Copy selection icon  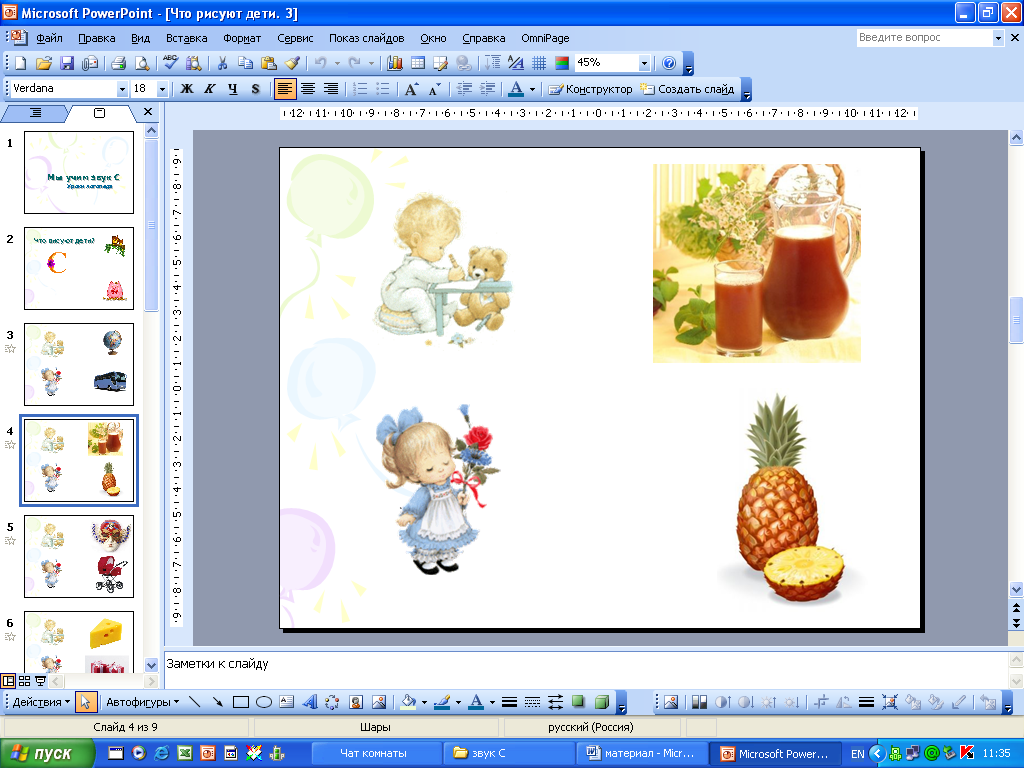[246, 63]
